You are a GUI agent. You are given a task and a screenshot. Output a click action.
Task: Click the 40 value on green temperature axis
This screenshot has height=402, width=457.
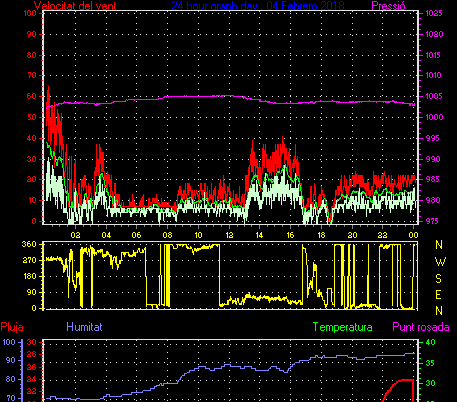(x=431, y=342)
